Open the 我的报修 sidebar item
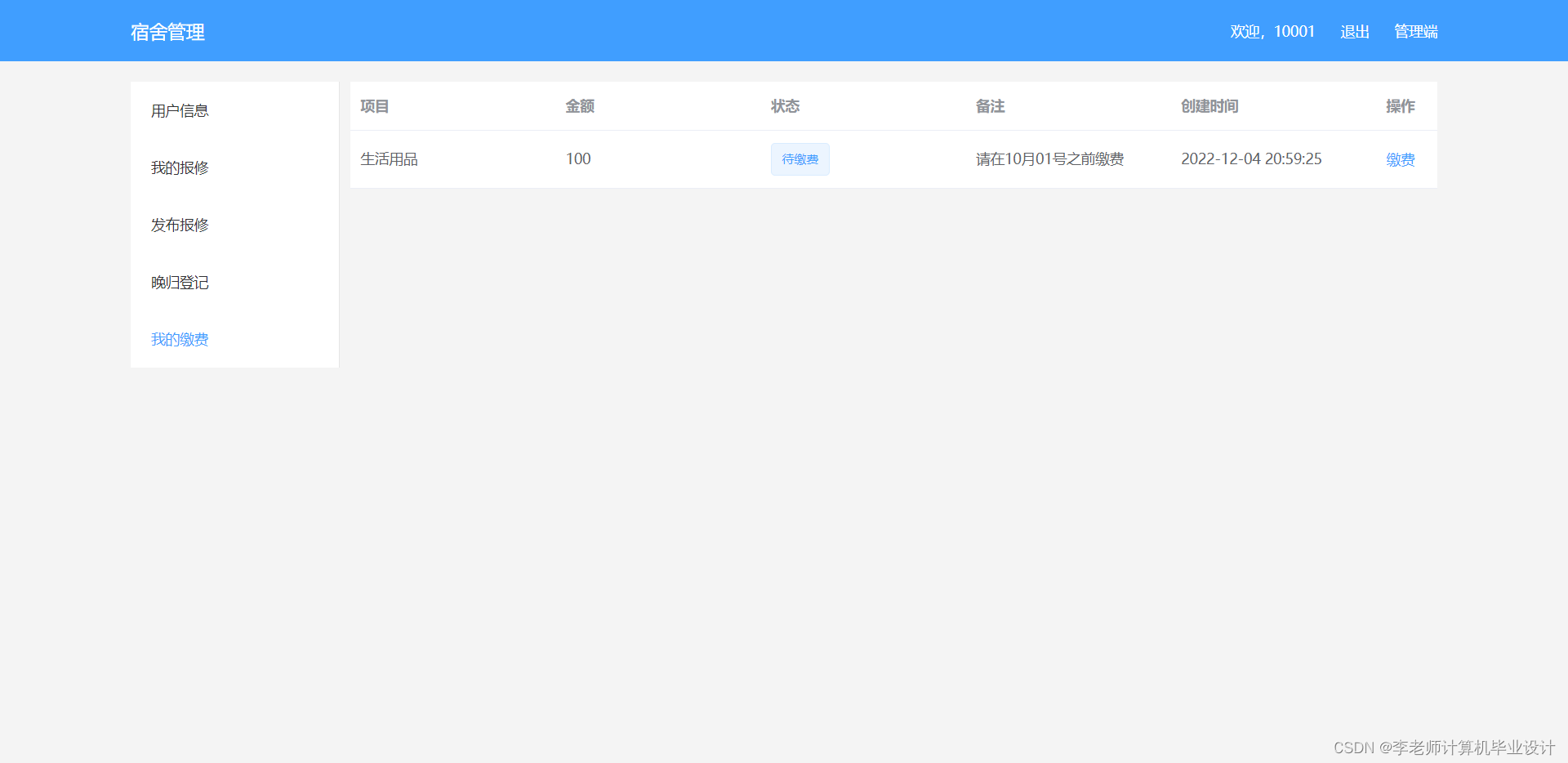This screenshot has width=1568, height=763. [179, 167]
